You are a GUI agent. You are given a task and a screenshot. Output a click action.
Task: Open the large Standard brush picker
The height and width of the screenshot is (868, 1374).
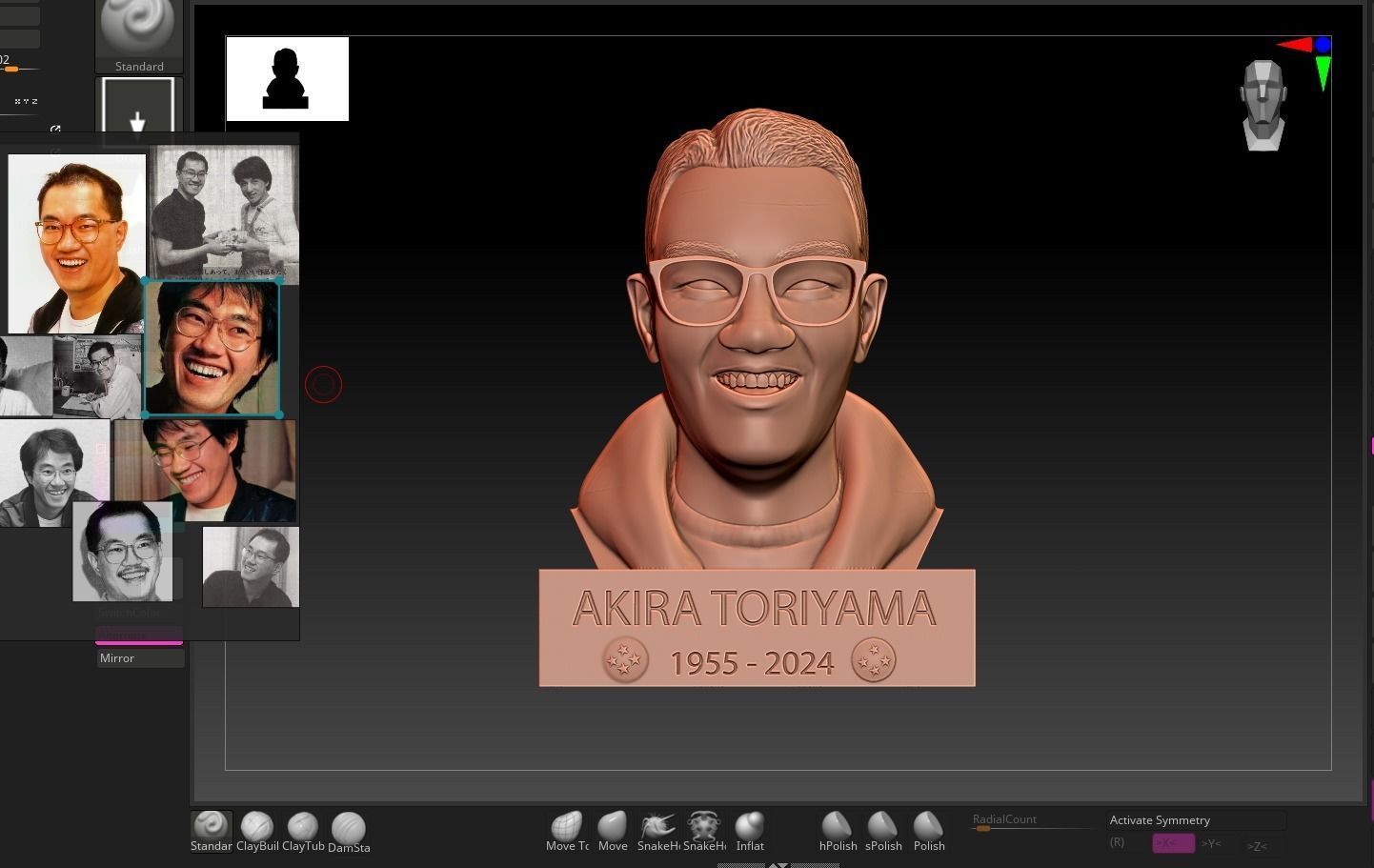[x=139, y=36]
